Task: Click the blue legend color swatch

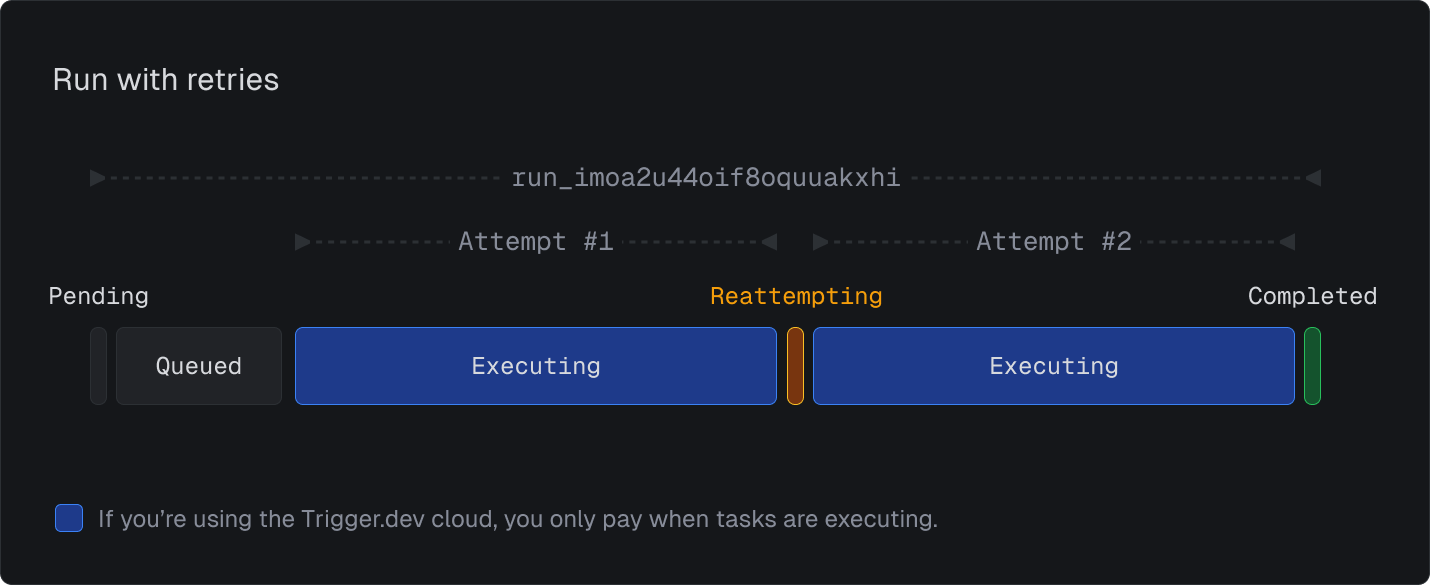Action: click(x=69, y=518)
